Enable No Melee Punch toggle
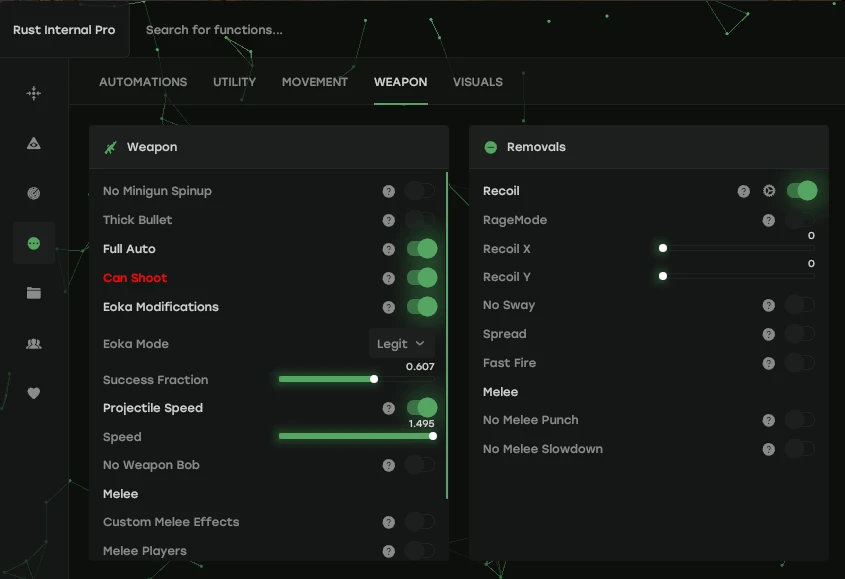 coord(800,419)
